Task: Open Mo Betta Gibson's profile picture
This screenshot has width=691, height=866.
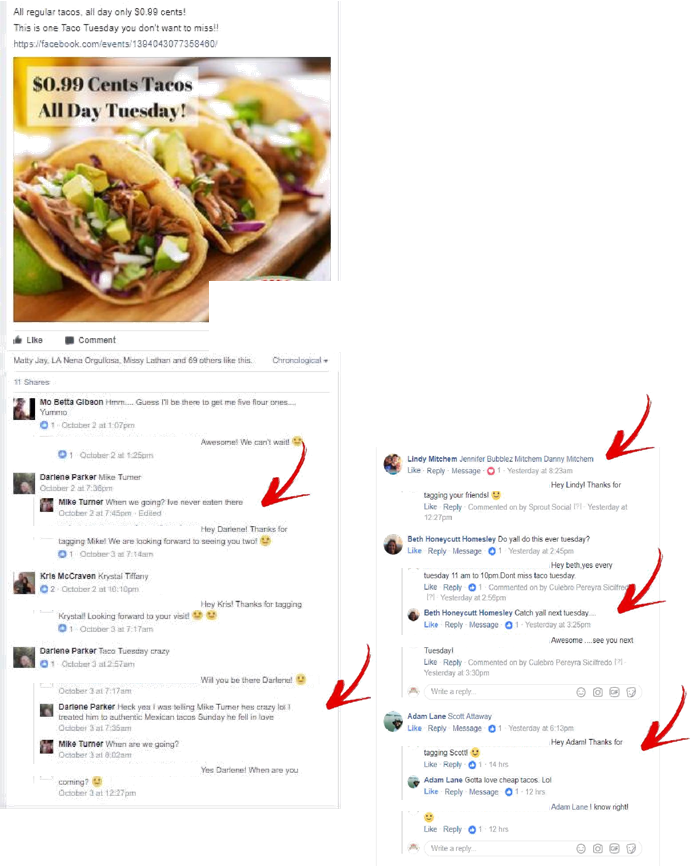Action: point(24,409)
